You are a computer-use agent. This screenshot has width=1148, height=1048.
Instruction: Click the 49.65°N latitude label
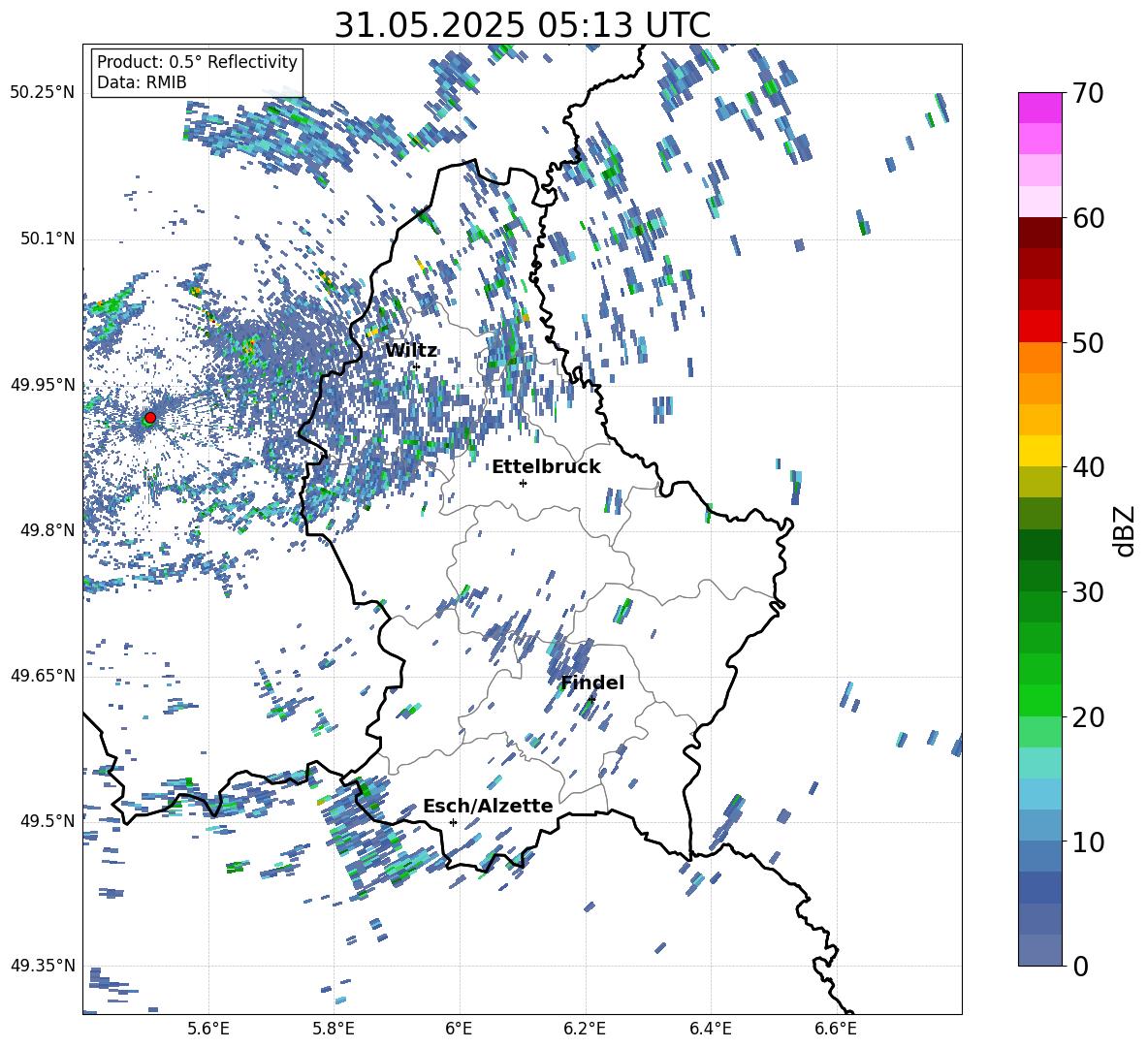pos(43,675)
